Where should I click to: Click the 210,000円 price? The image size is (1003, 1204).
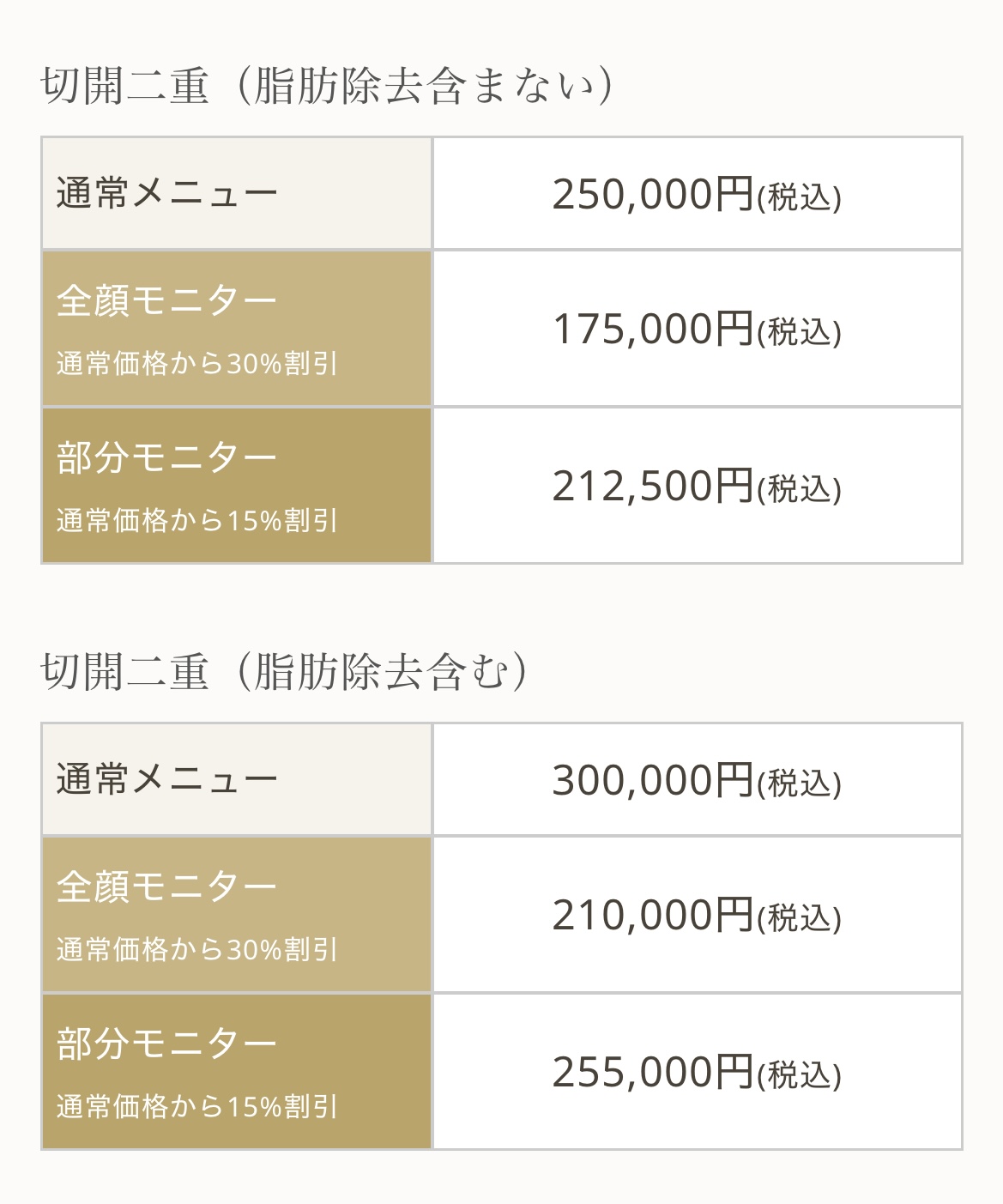point(652,916)
